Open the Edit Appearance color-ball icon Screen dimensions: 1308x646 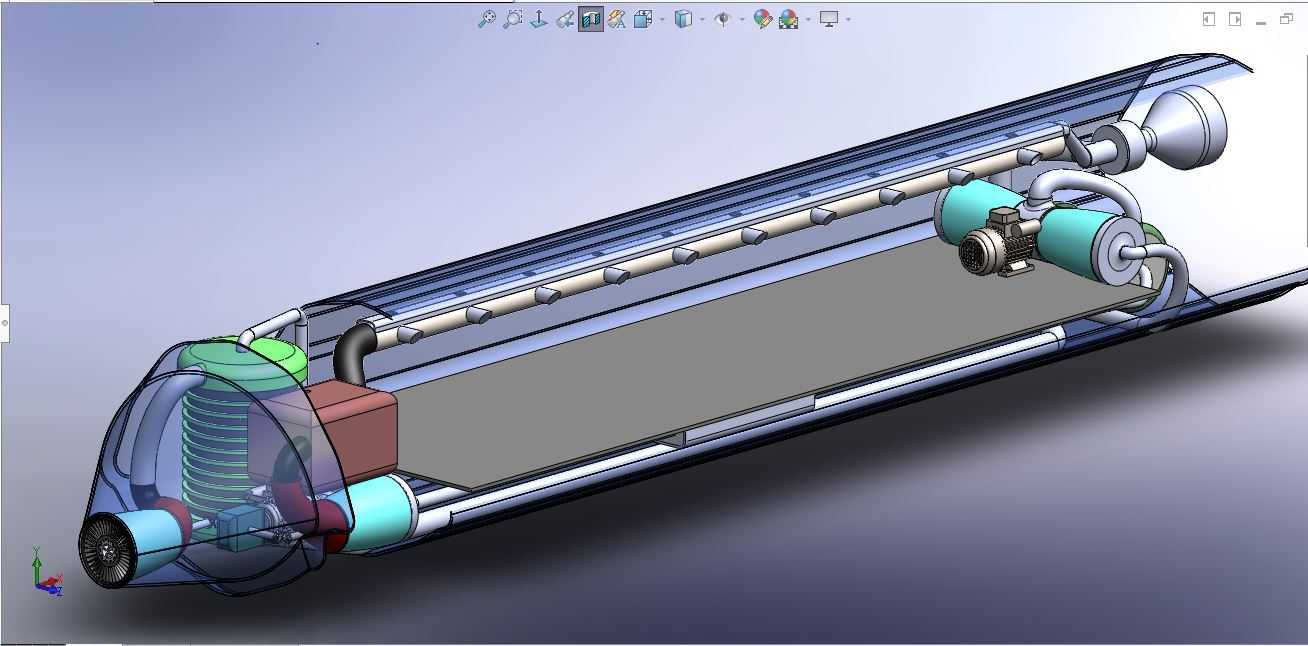pos(763,19)
